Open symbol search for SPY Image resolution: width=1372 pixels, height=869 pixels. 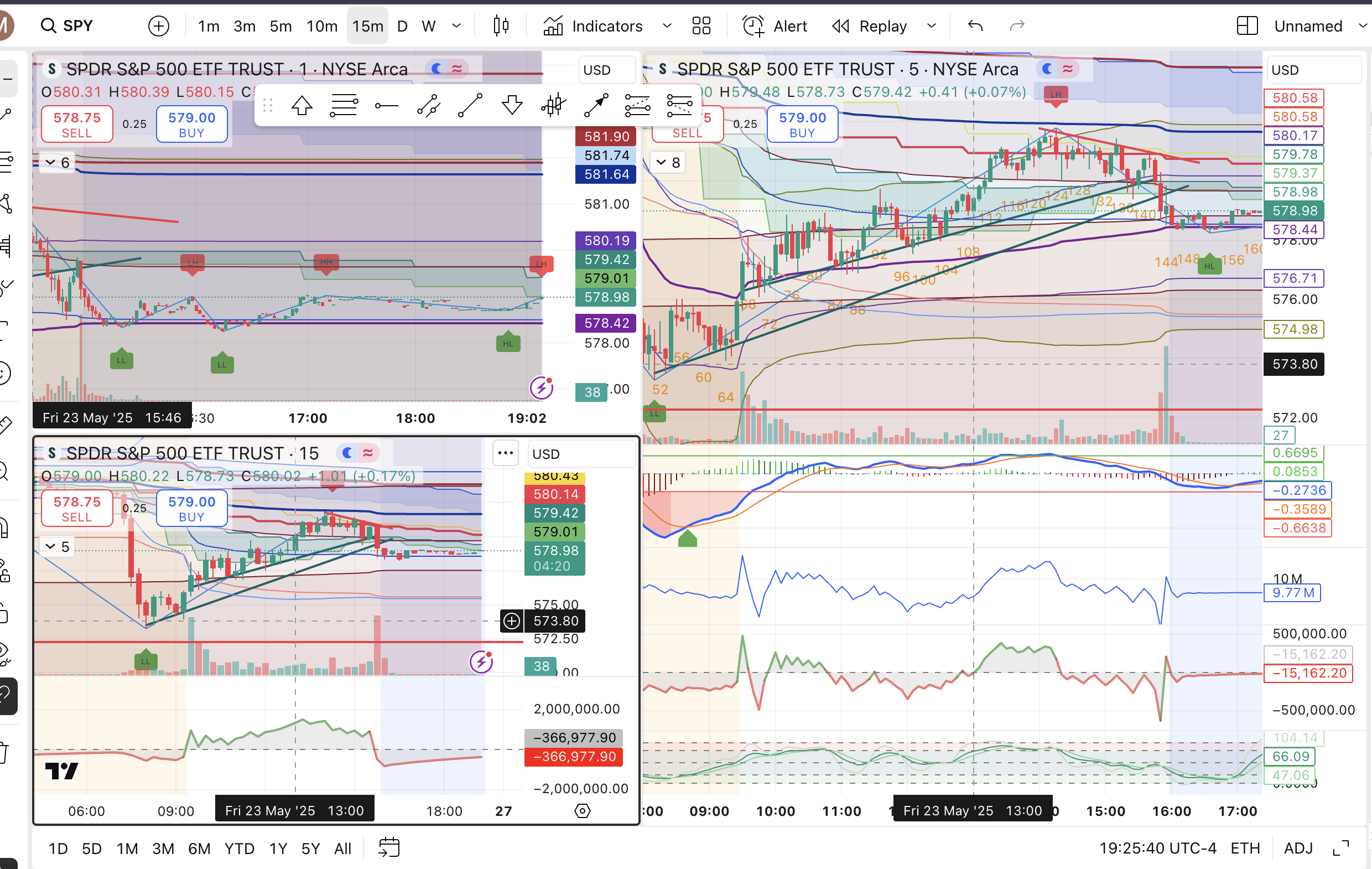(67, 25)
